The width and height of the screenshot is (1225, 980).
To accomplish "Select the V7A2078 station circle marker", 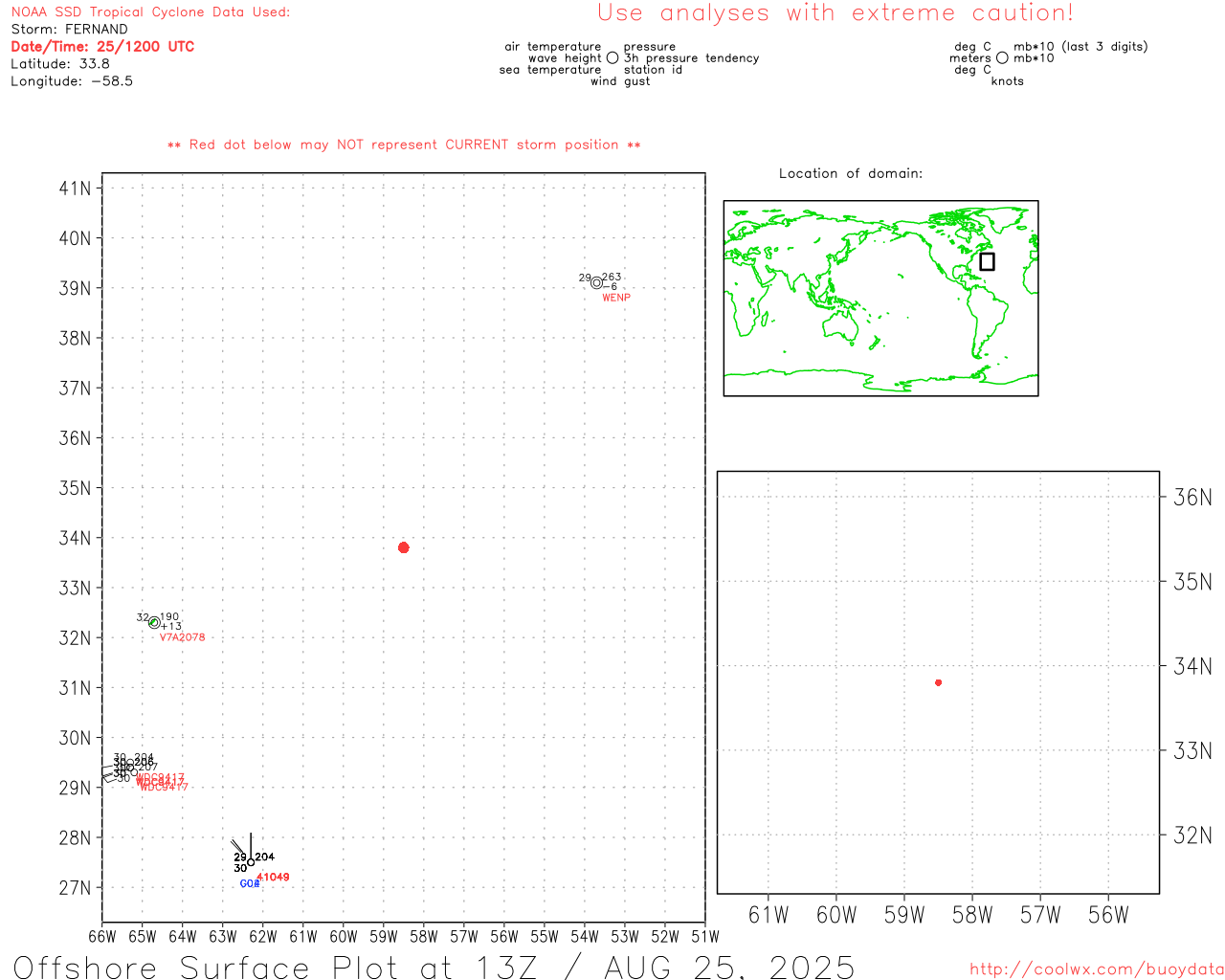I will point(154,622).
